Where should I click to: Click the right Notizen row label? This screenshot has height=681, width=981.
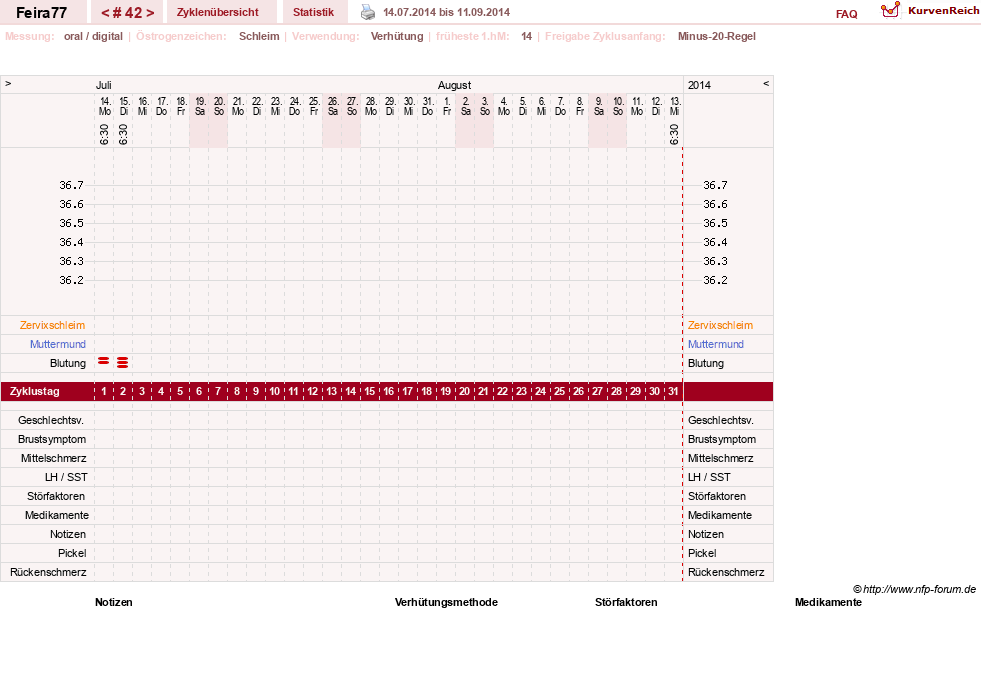point(706,535)
